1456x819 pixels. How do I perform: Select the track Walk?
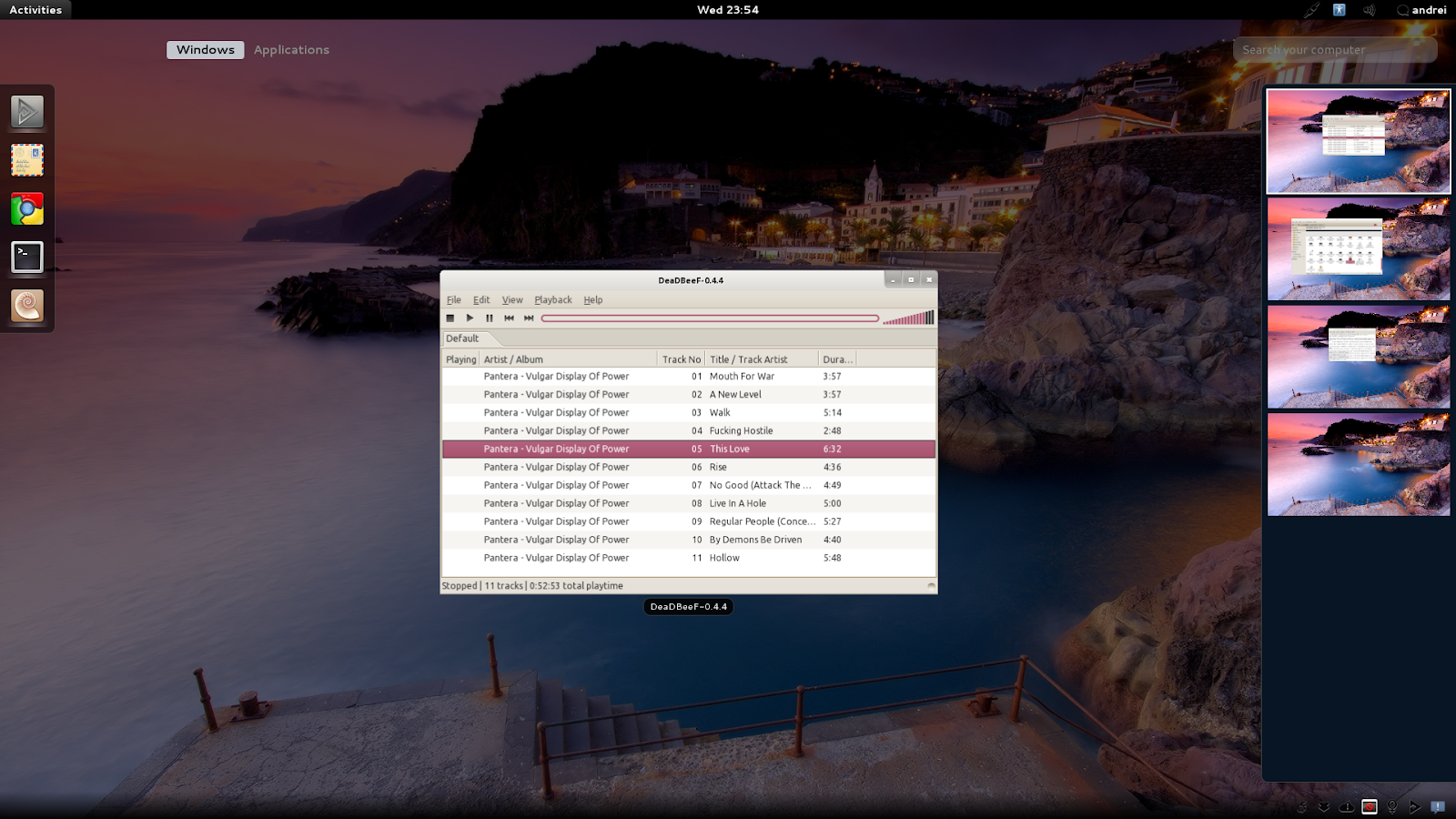(x=689, y=413)
